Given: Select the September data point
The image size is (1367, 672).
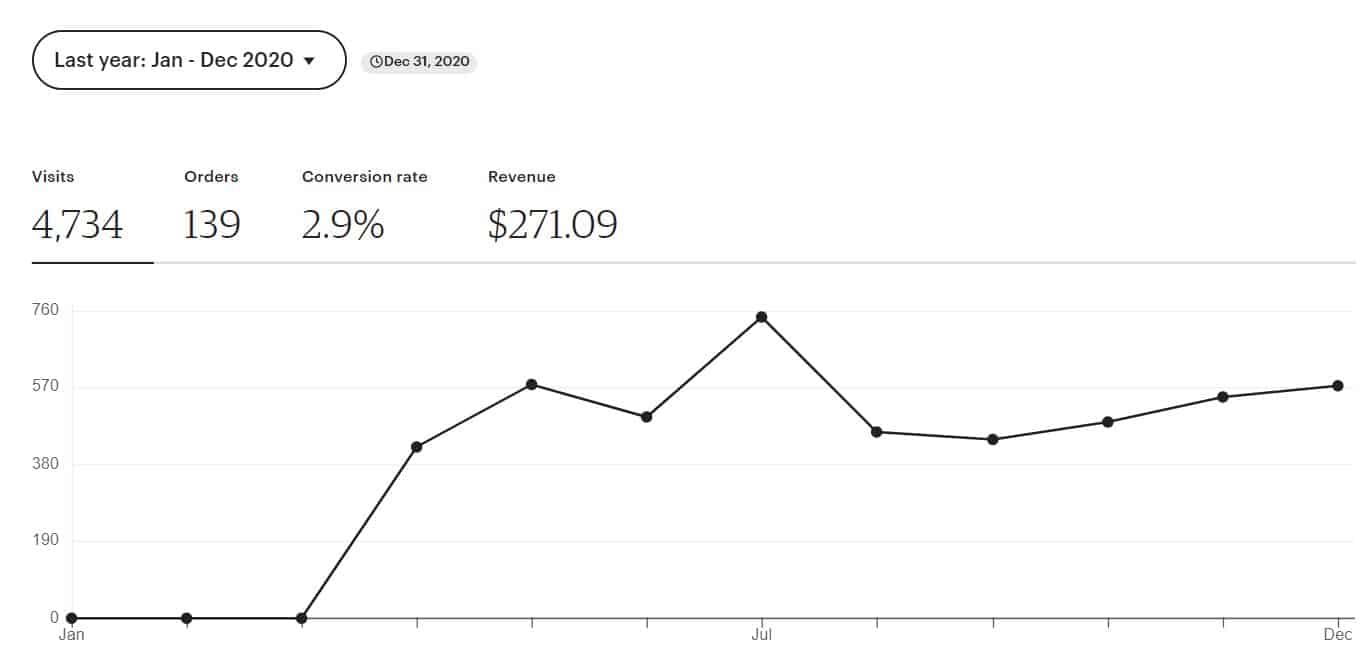Looking at the screenshot, I should (993, 439).
